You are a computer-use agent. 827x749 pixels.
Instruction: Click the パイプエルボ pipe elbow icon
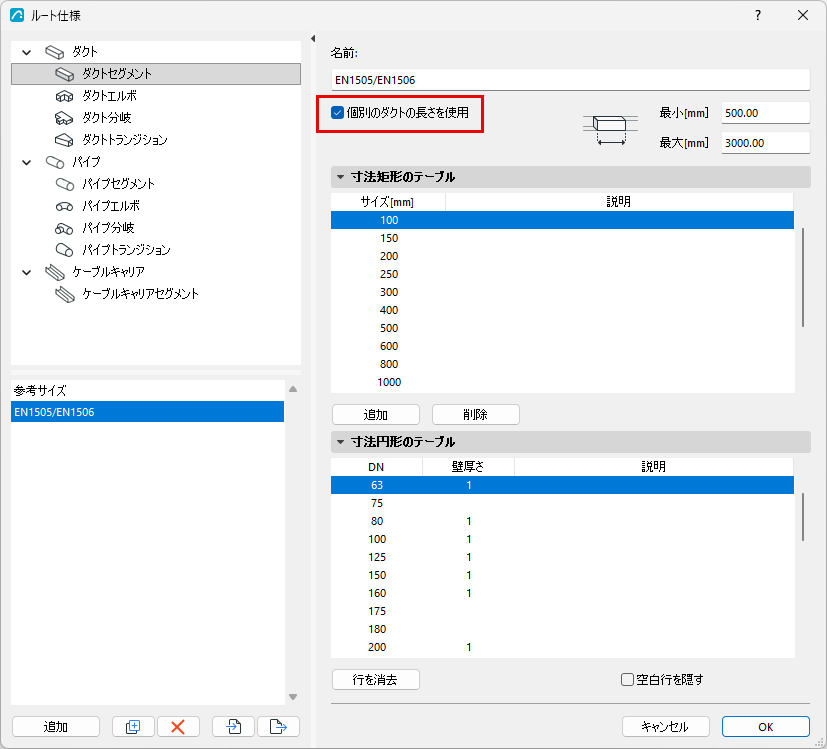[64, 206]
